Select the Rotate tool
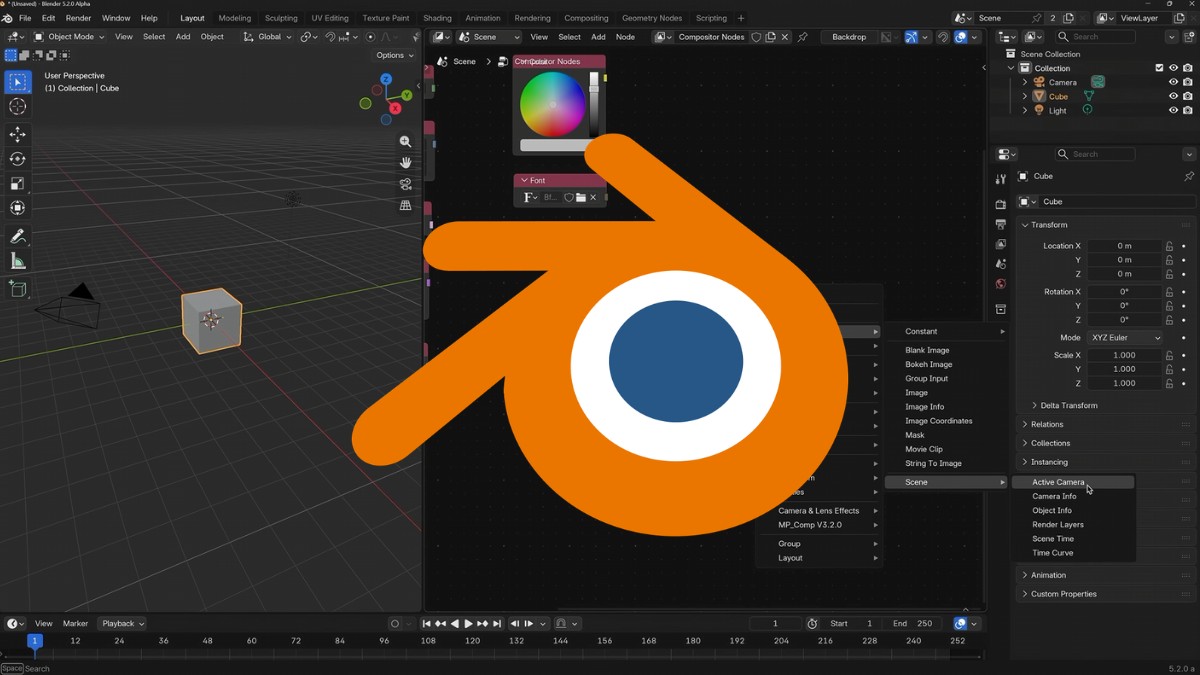The image size is (1200, 675). pos(18,159)
